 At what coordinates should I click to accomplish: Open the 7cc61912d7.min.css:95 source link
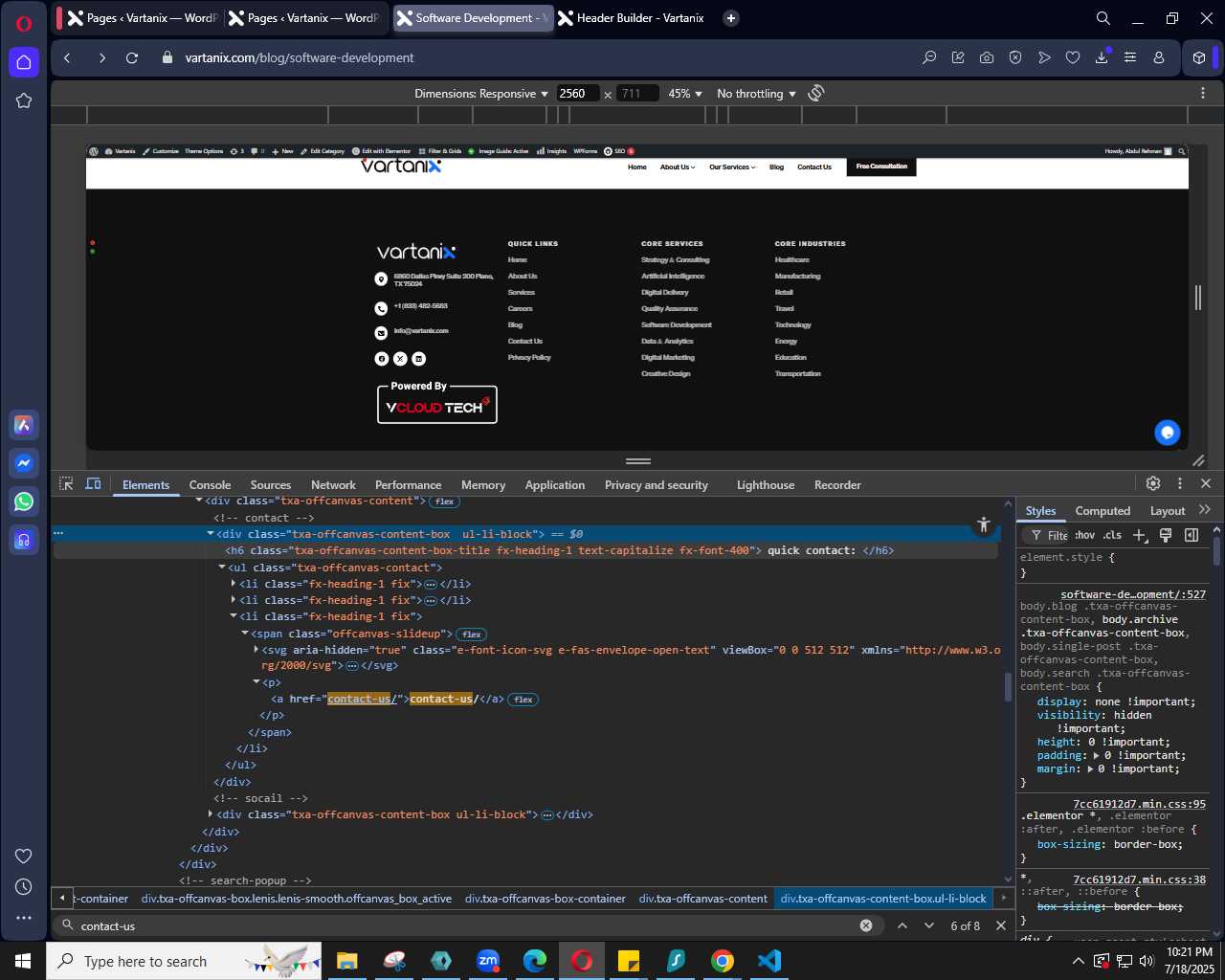[x=1139, y=804]
